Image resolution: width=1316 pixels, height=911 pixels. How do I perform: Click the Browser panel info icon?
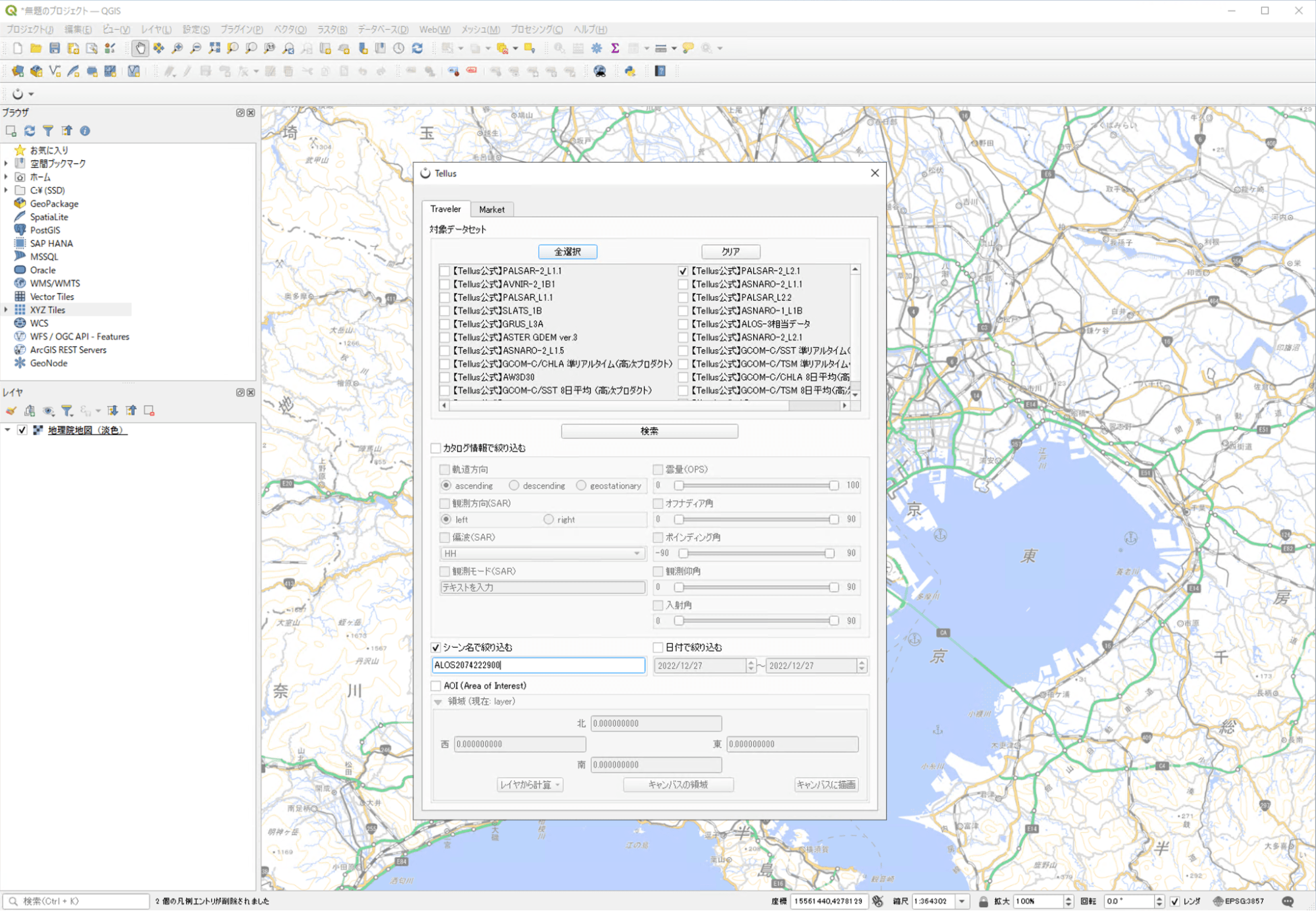point(85,131)
